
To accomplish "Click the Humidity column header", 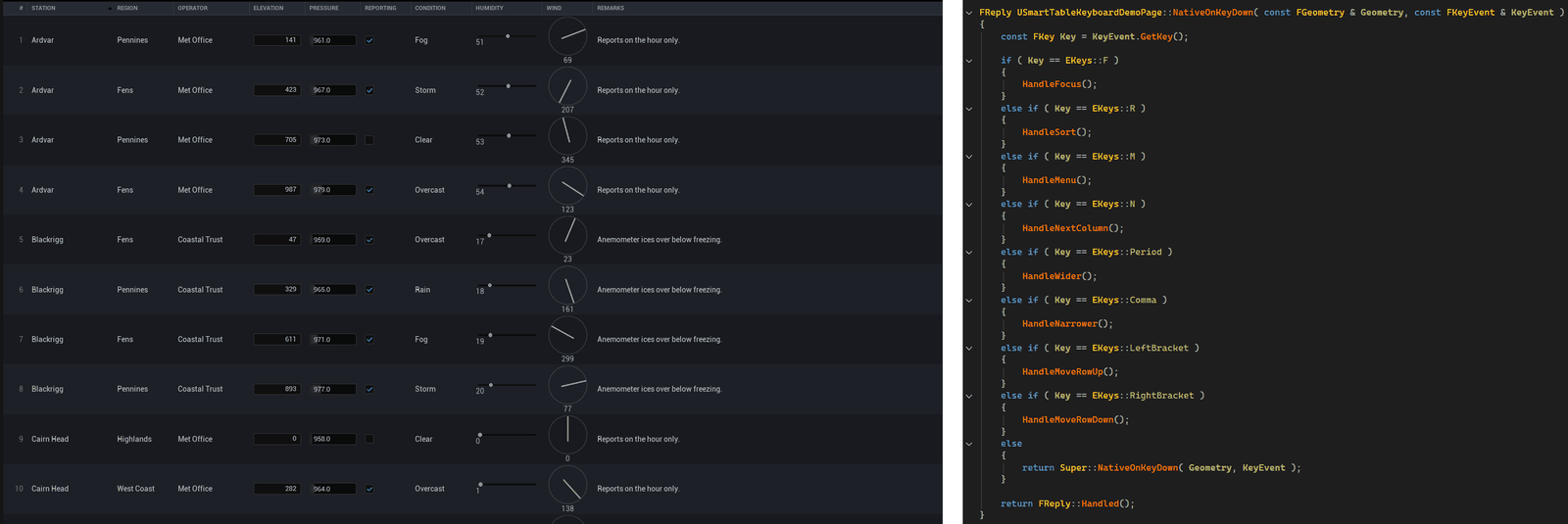I will tap(507, 8).
